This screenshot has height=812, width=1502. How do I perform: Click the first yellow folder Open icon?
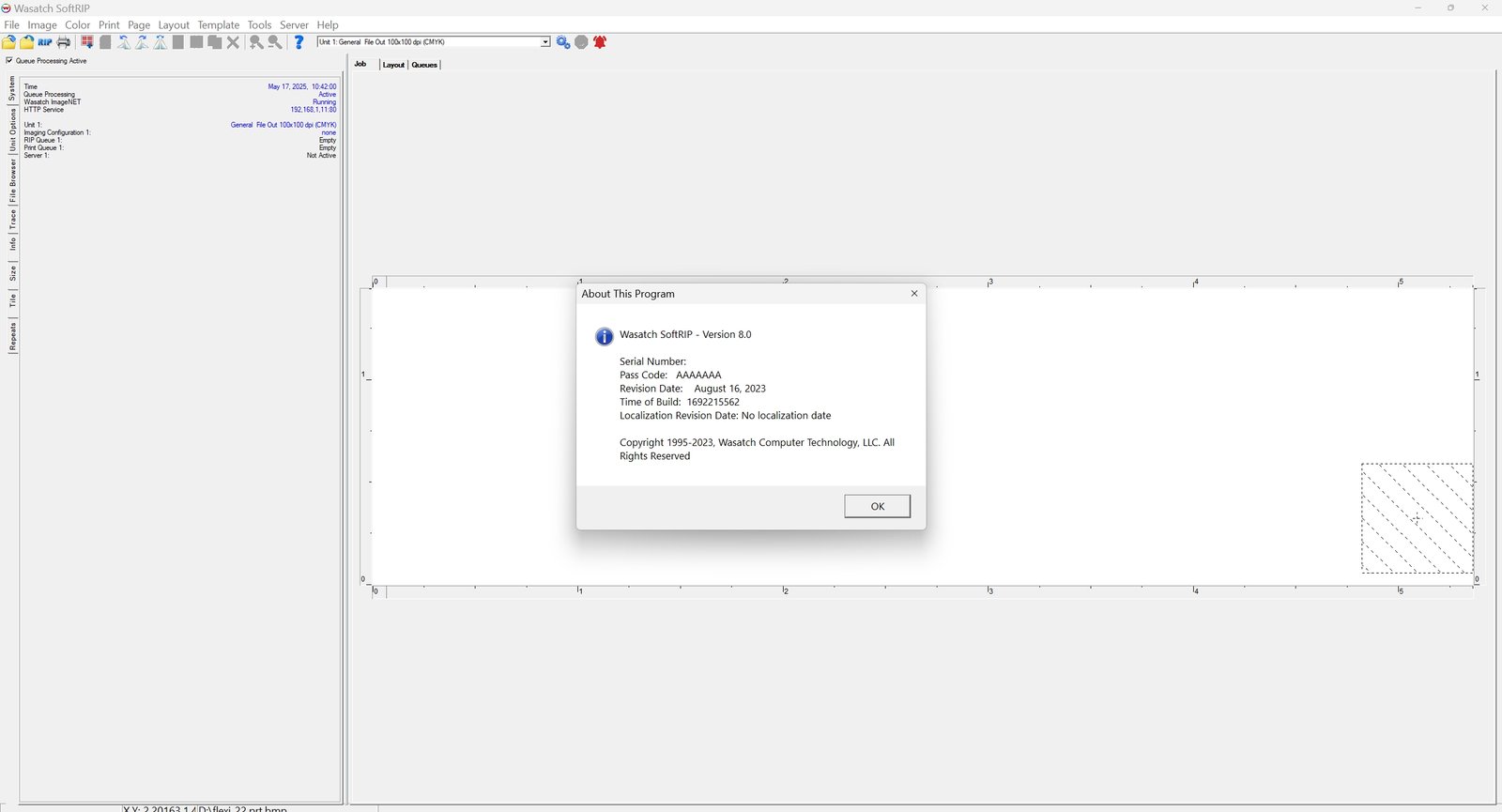(8, 42)
